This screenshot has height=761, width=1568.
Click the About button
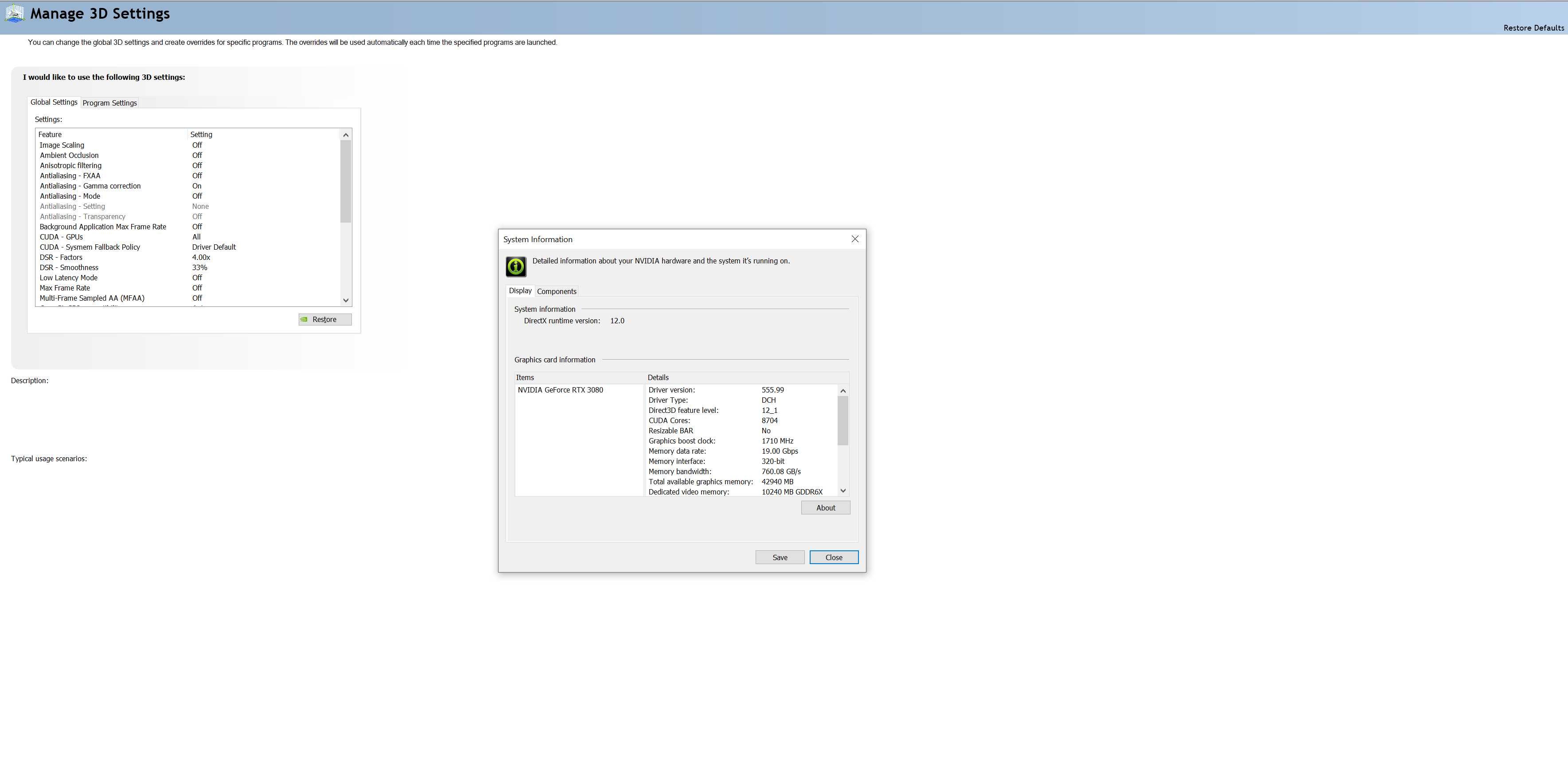825,507
